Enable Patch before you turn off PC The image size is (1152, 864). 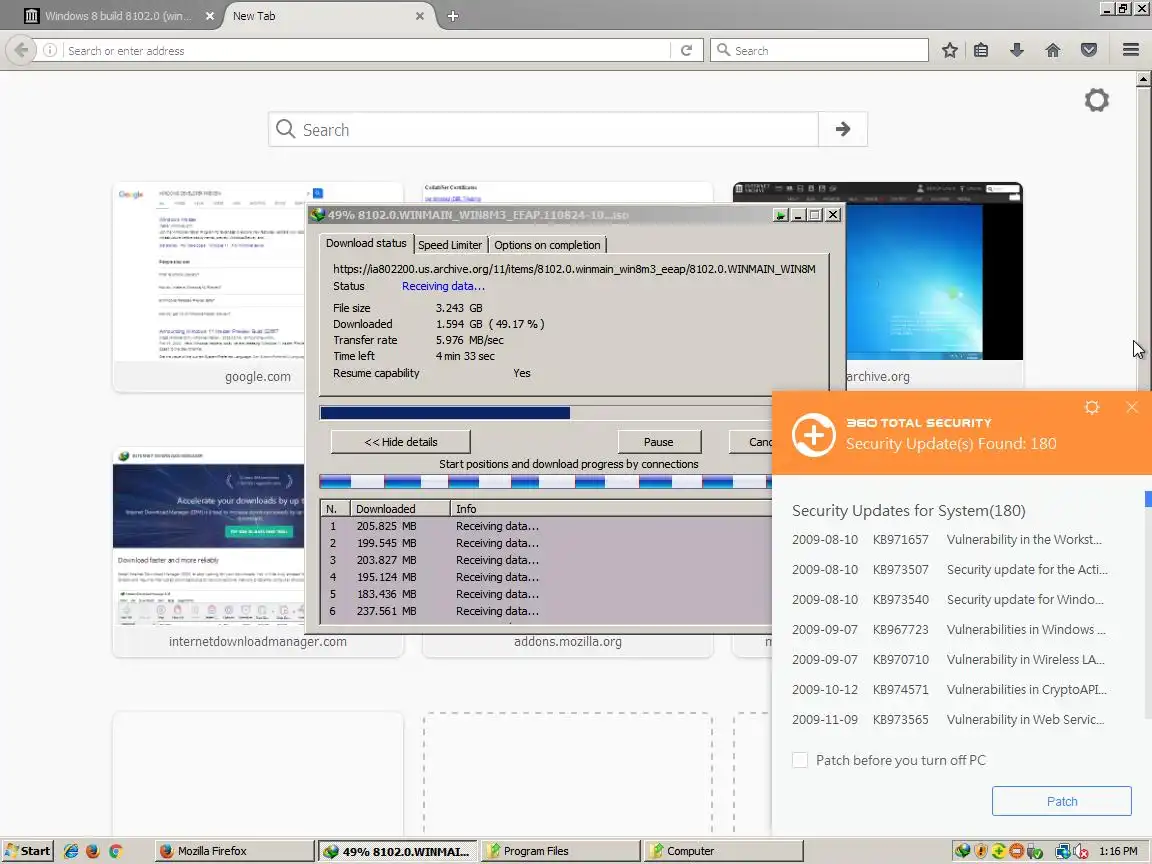800,760
